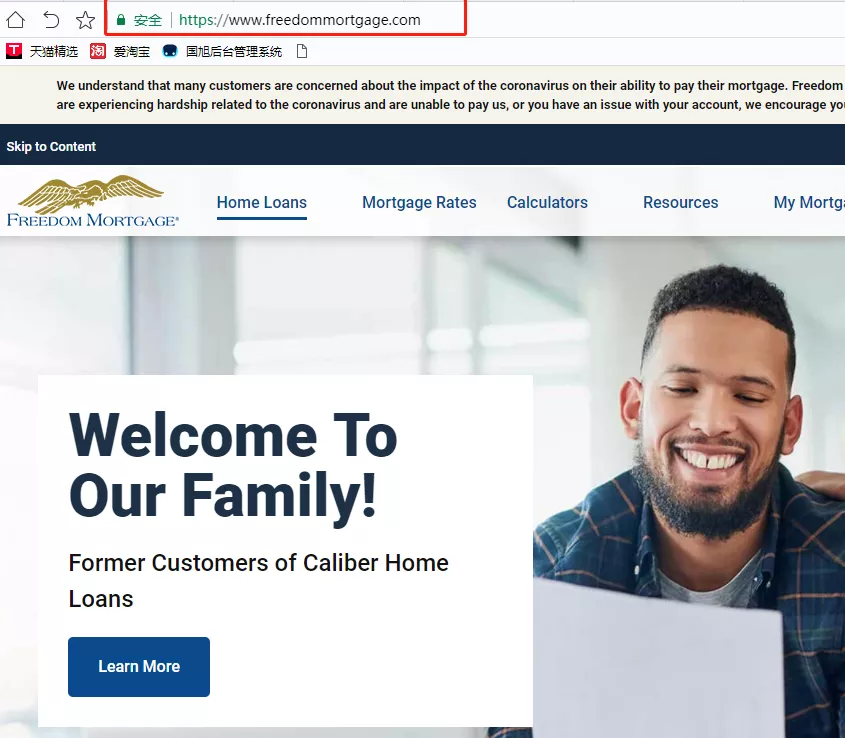Open the Resources menu
Image resolution: width=845 pixels, height=738 pixels.
coord(681,203)
